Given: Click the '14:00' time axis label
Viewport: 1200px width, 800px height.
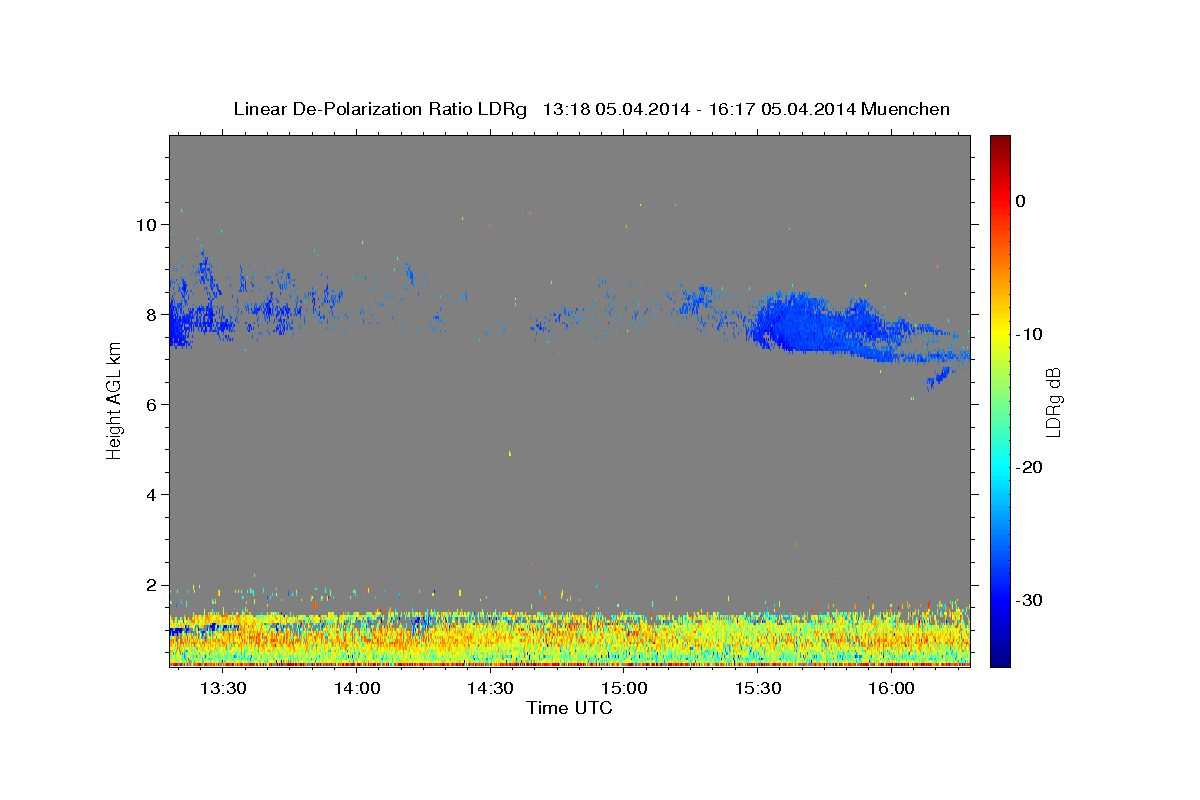Looking at the screenshot, I should 356,688.
